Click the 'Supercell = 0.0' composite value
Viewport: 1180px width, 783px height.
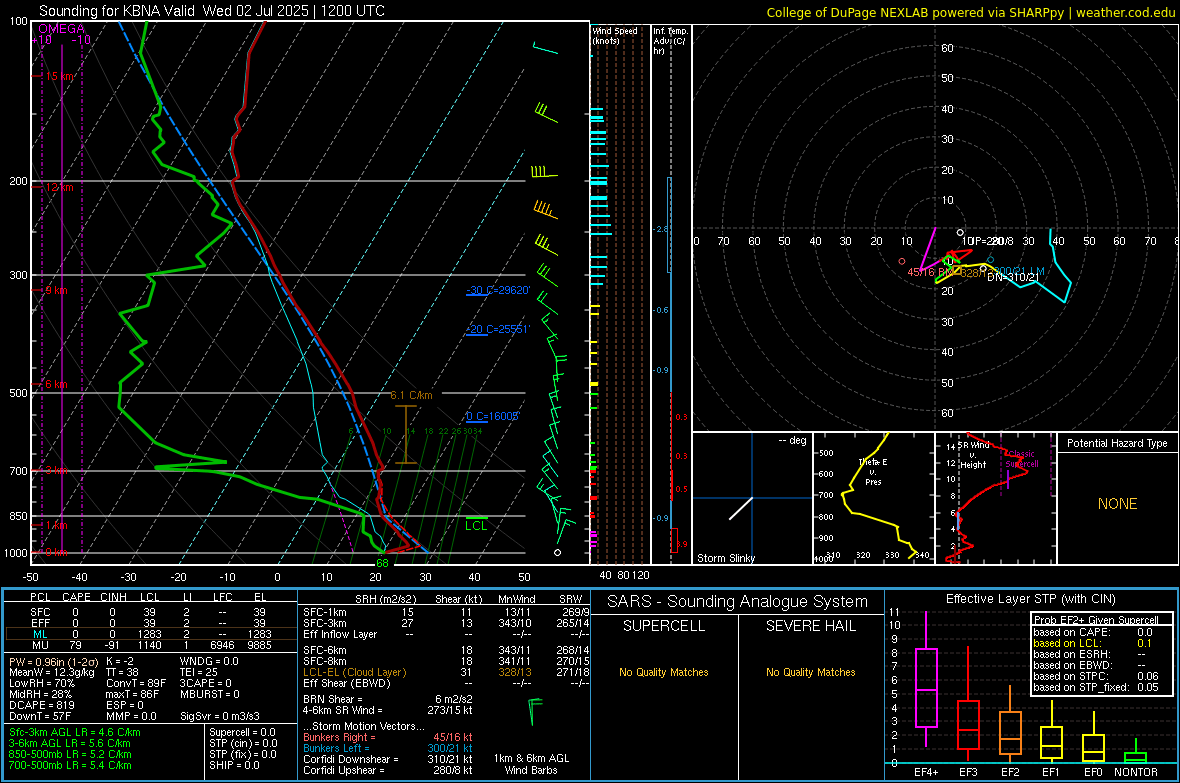point(242,732)
